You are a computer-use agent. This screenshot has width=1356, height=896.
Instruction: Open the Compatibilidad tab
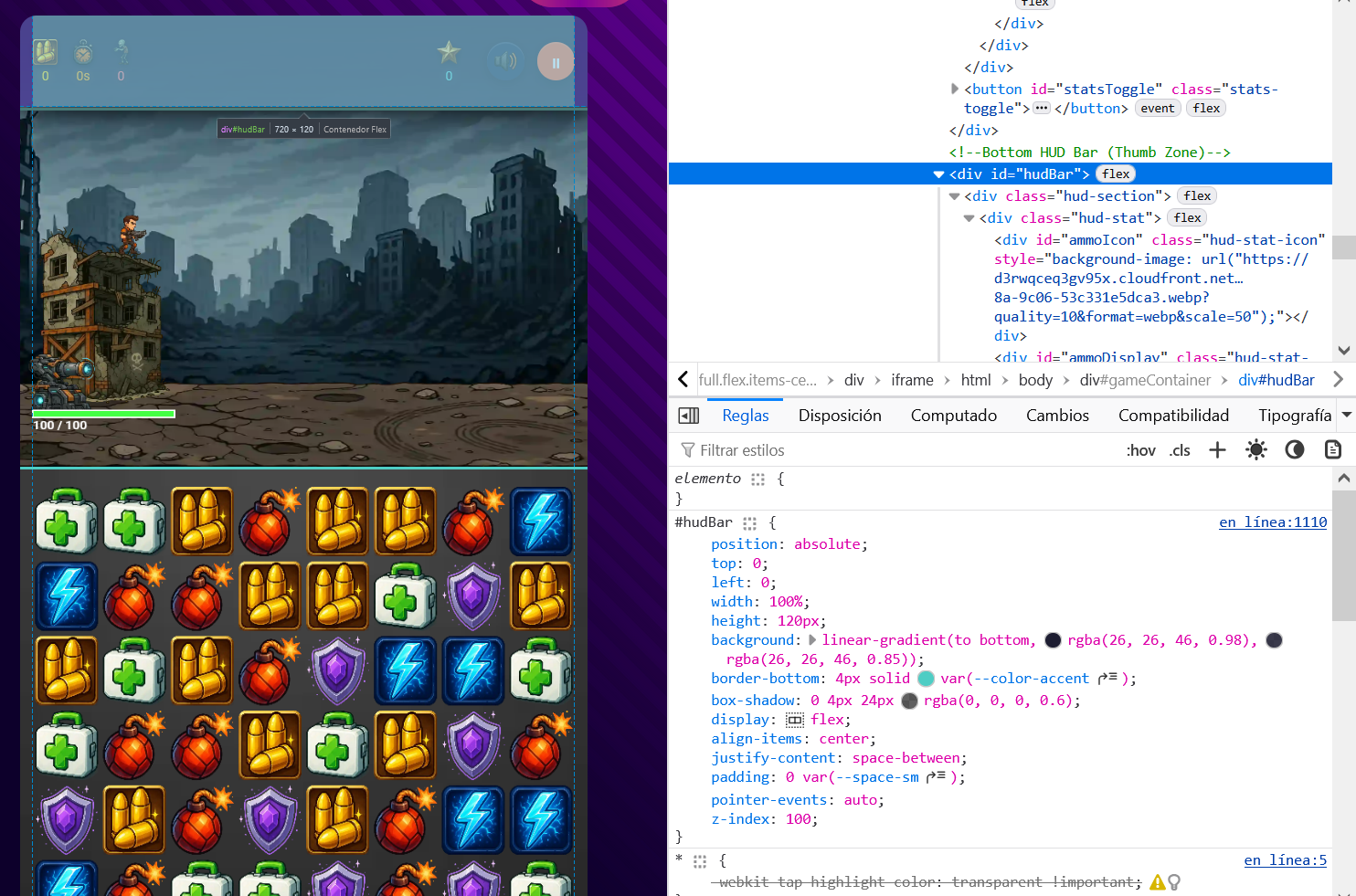[1173, 416]
